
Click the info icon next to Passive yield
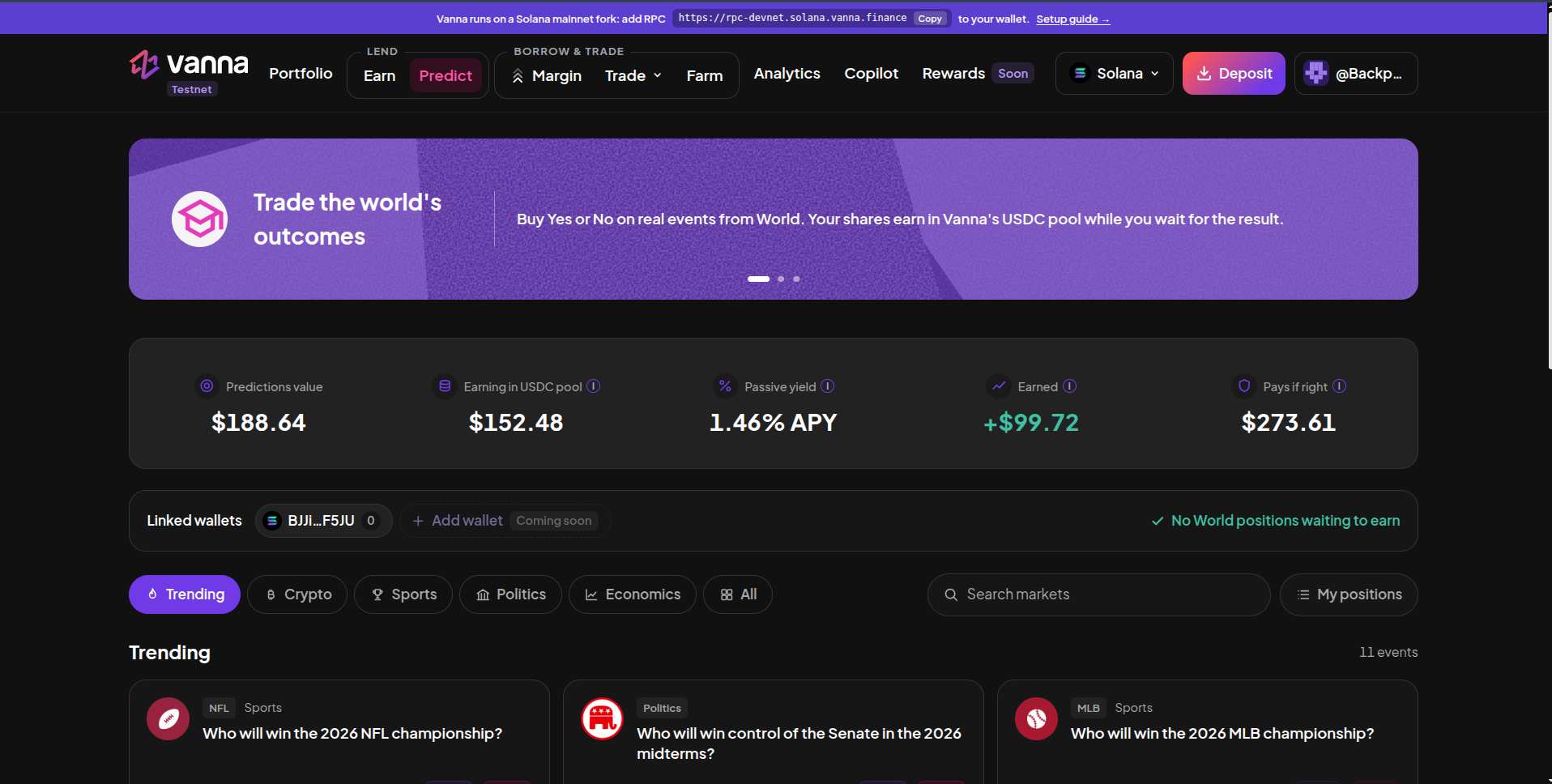(828, 386)
